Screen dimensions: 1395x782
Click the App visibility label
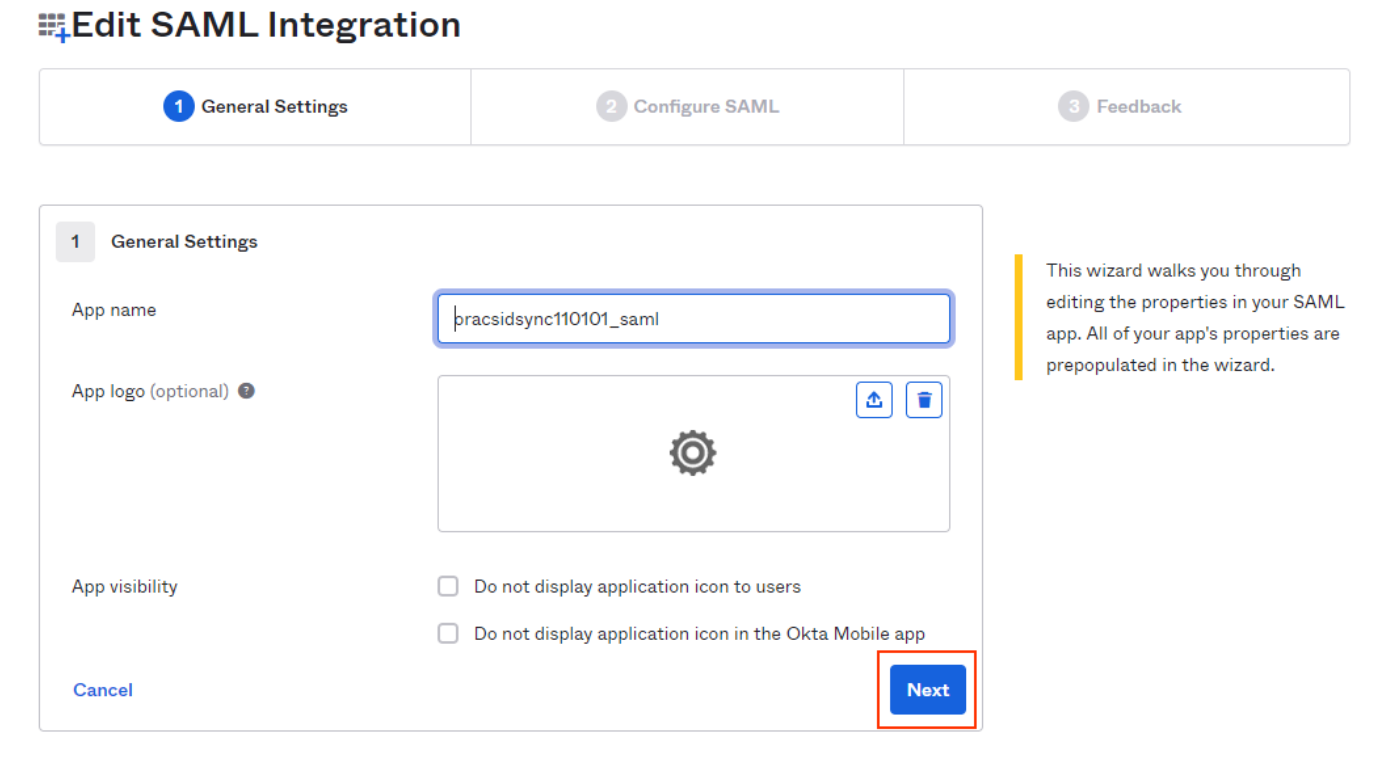[x=125, y=587]
